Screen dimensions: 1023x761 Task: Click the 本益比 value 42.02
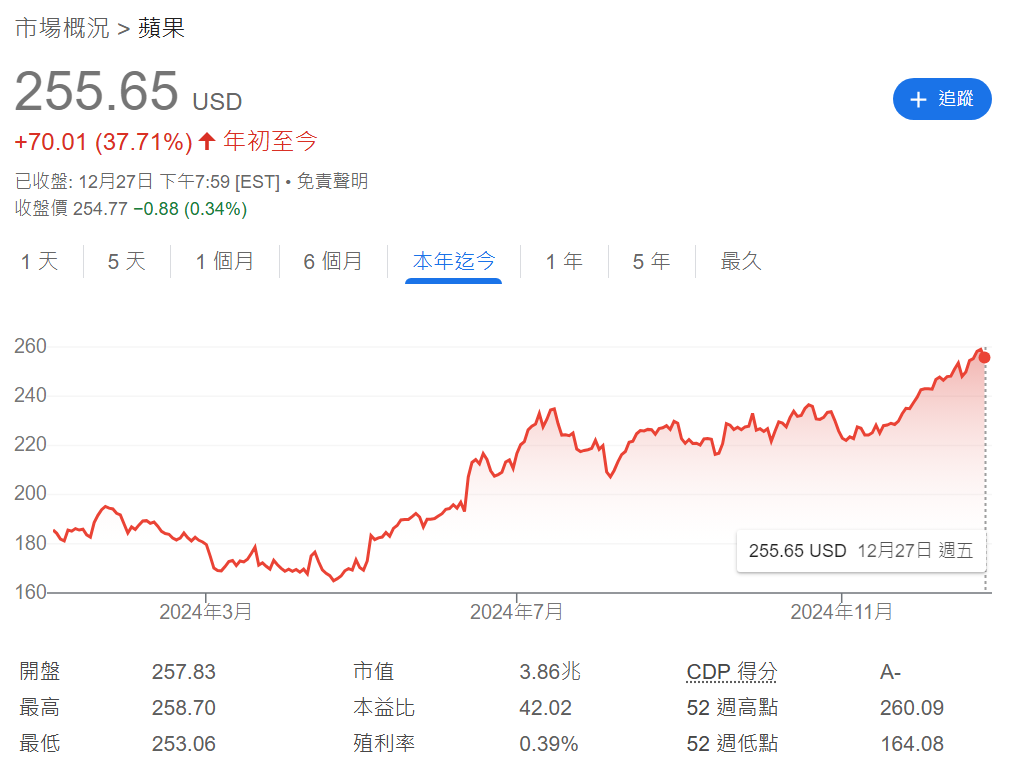pyautogui.click(x=545, y=707)
